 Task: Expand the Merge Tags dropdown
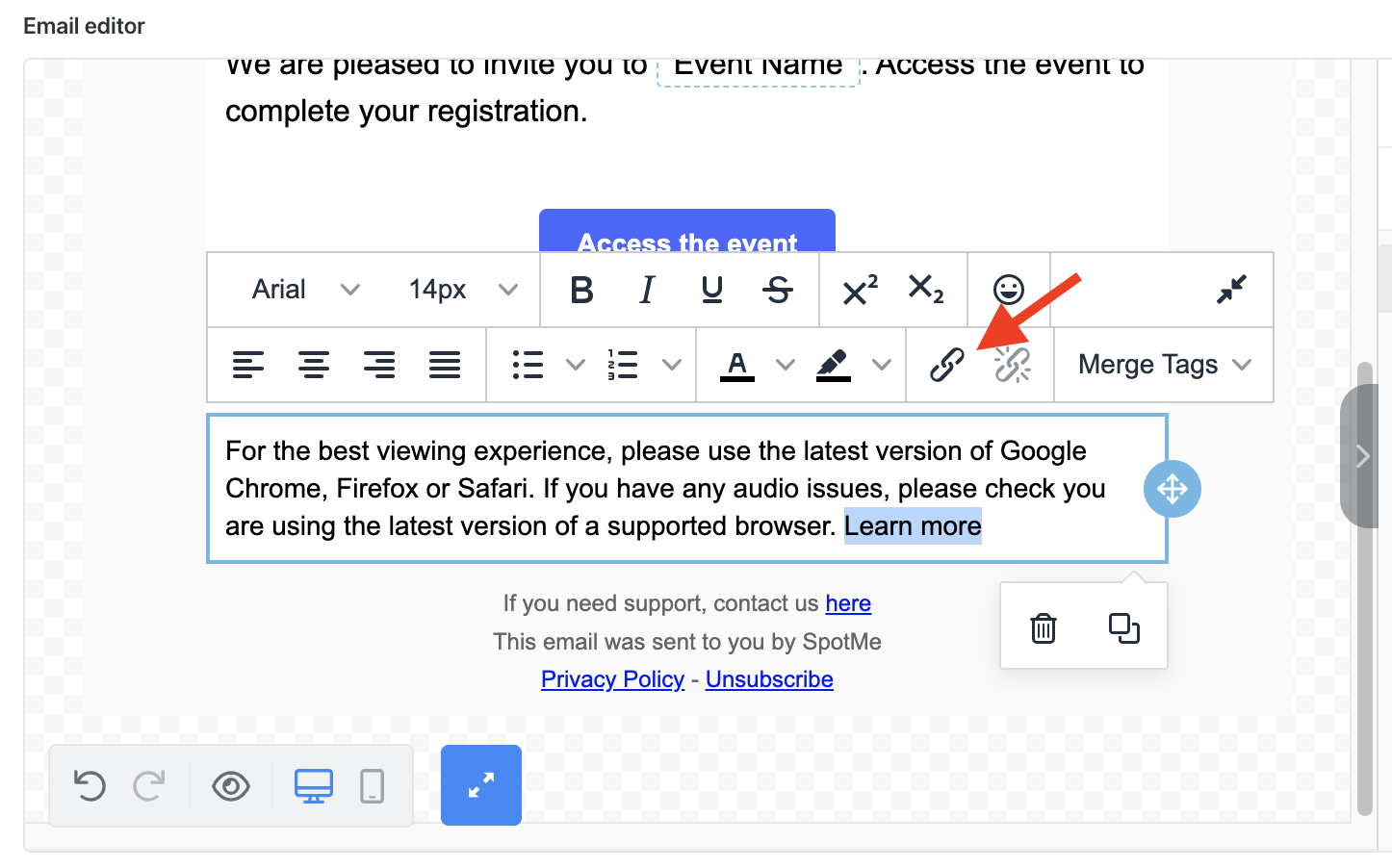click(x=1162, y=365)
